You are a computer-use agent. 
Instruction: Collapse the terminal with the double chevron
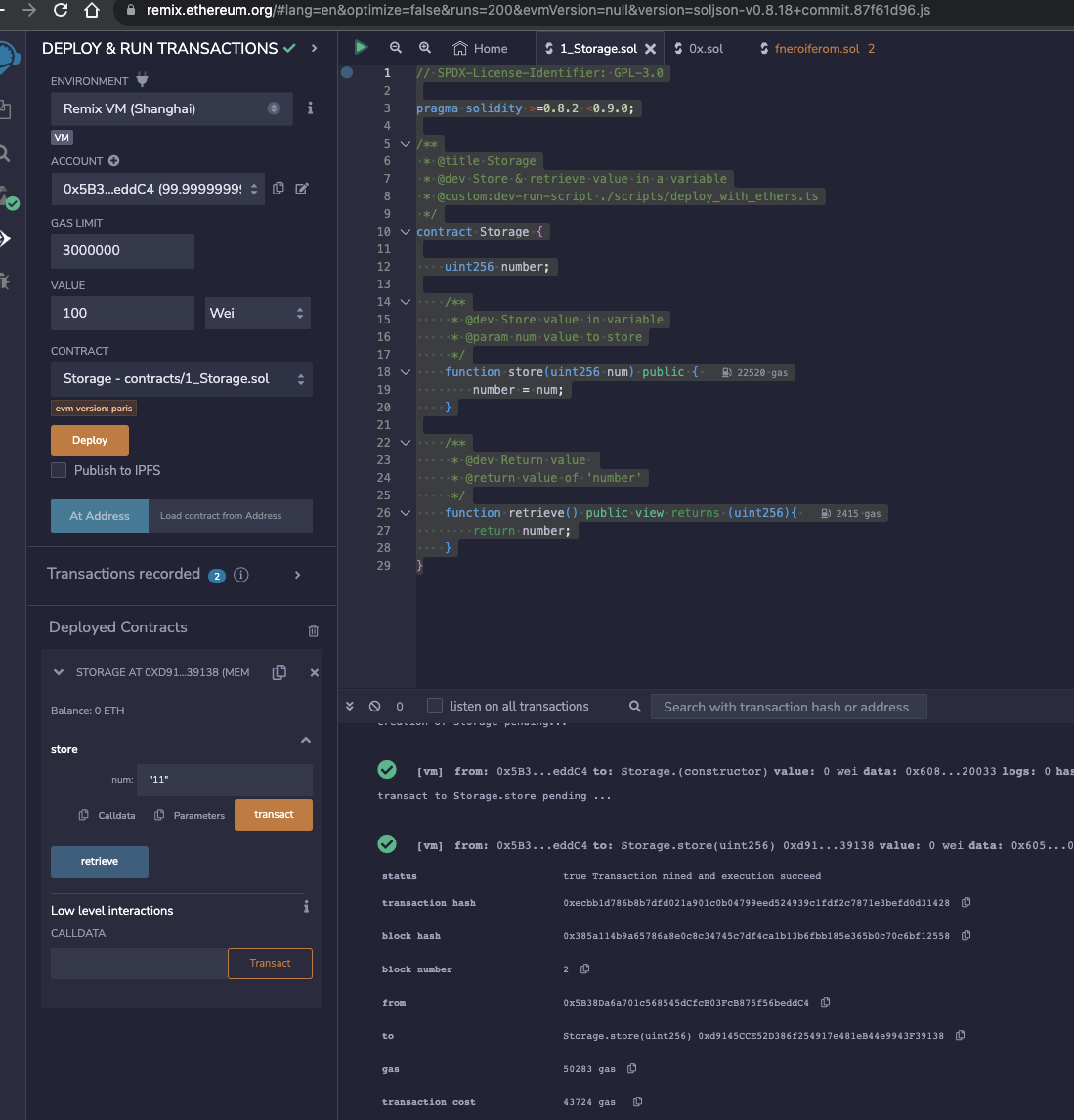coord(349,706)
